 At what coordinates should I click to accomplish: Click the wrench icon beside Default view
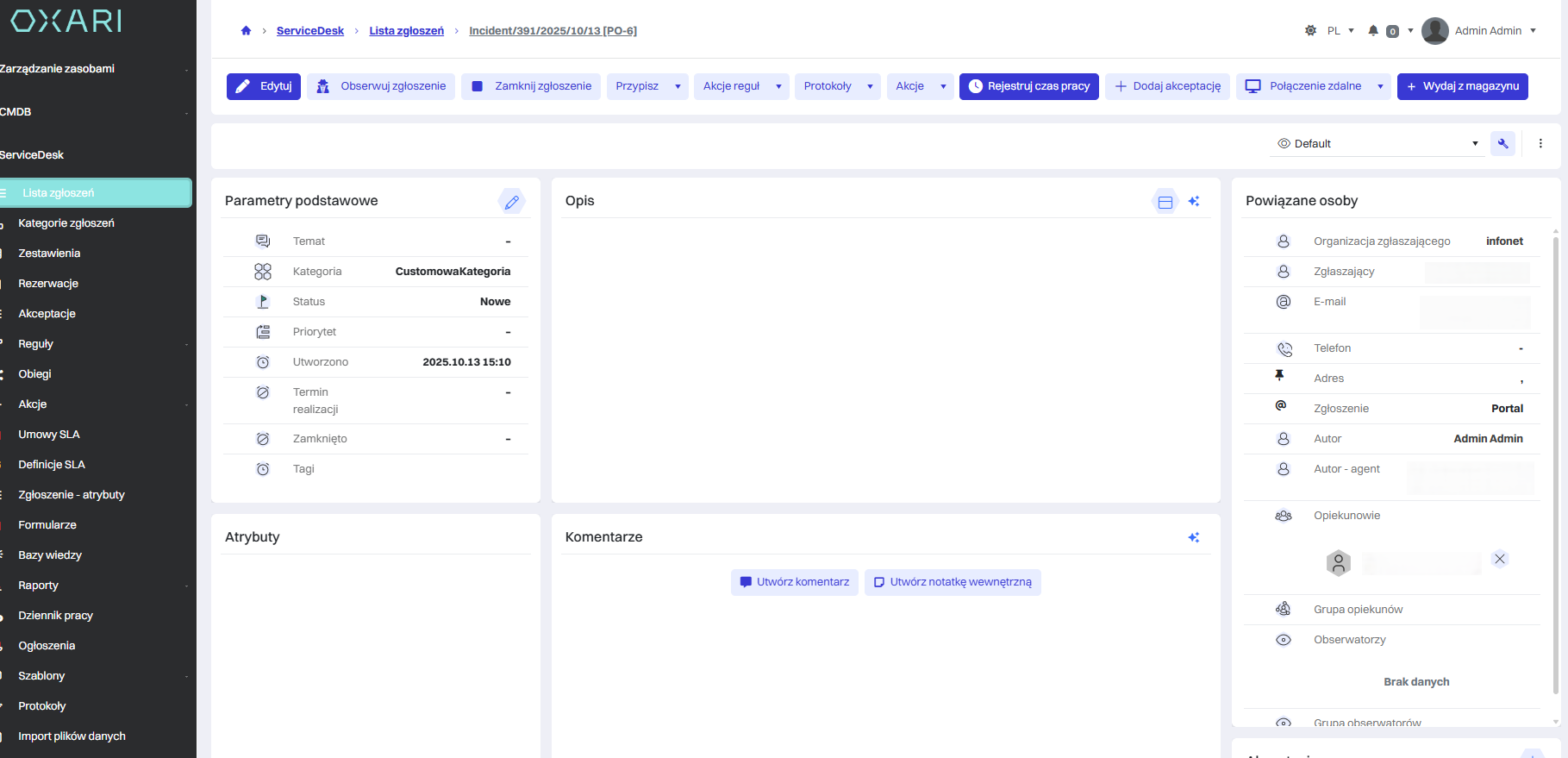coord(1502,144)
